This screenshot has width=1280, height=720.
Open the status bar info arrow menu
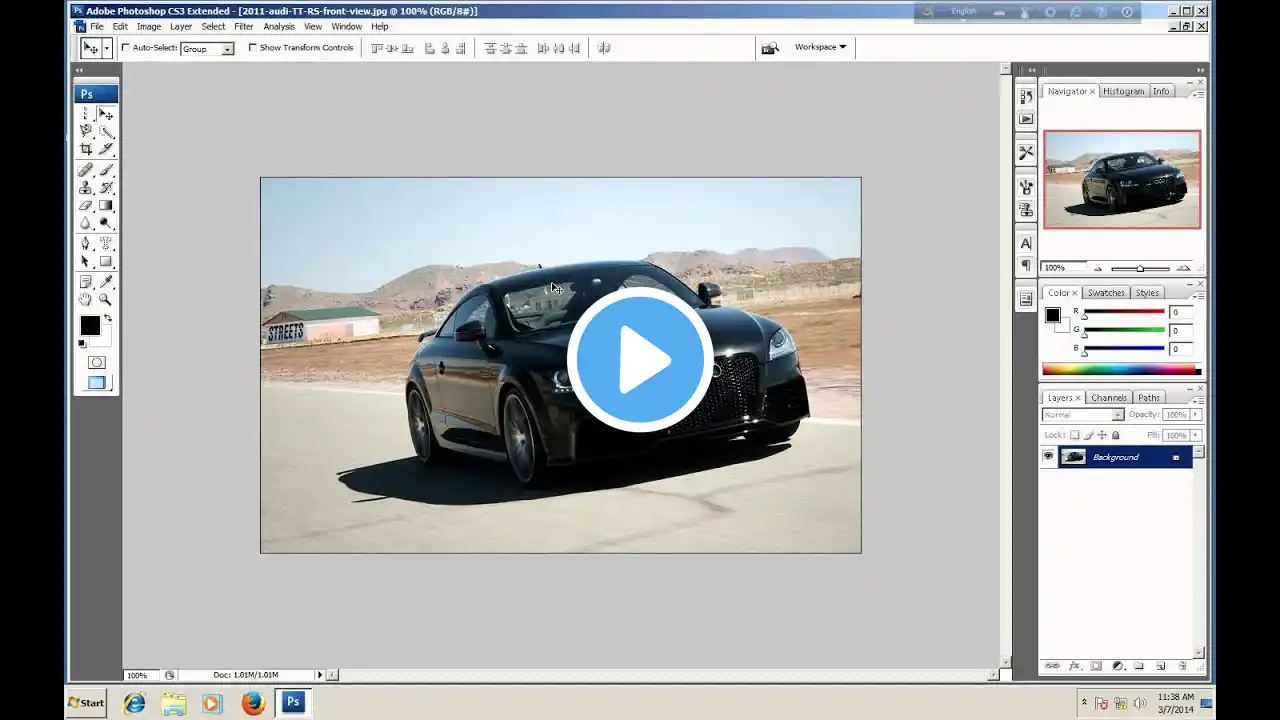[320, 675]
